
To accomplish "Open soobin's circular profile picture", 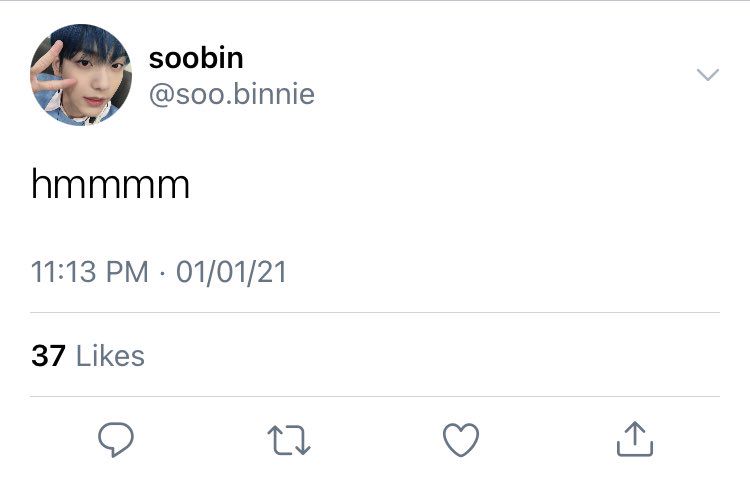I will (81, 75).
